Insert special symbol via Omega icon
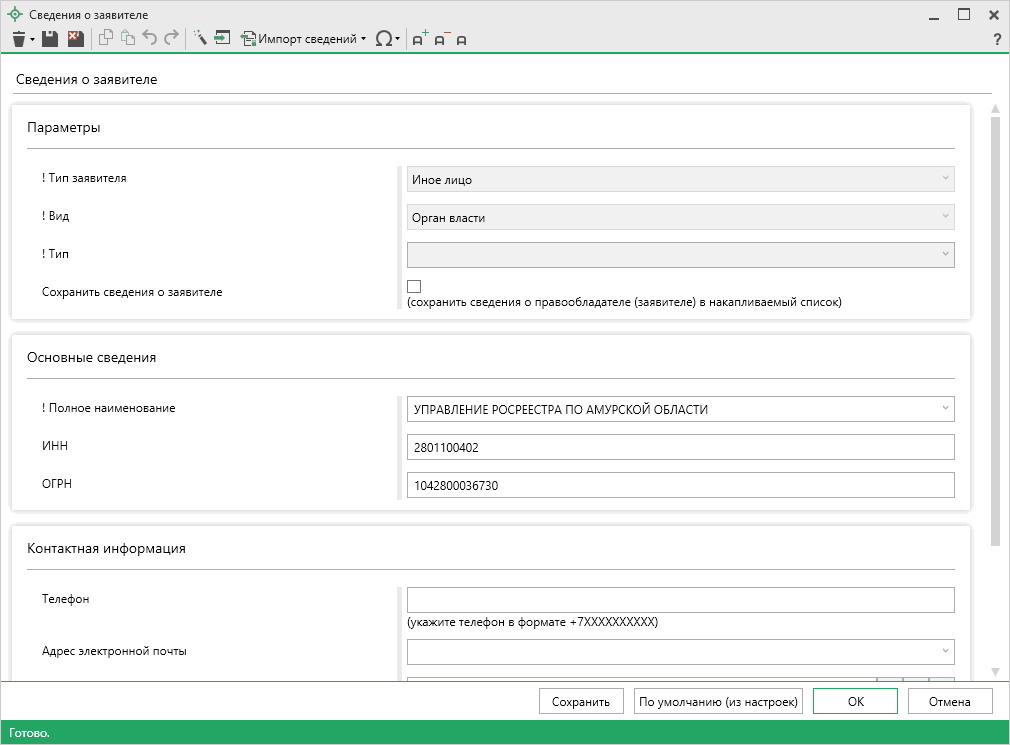The image size is (1010, 745). (x=383, y=39)
